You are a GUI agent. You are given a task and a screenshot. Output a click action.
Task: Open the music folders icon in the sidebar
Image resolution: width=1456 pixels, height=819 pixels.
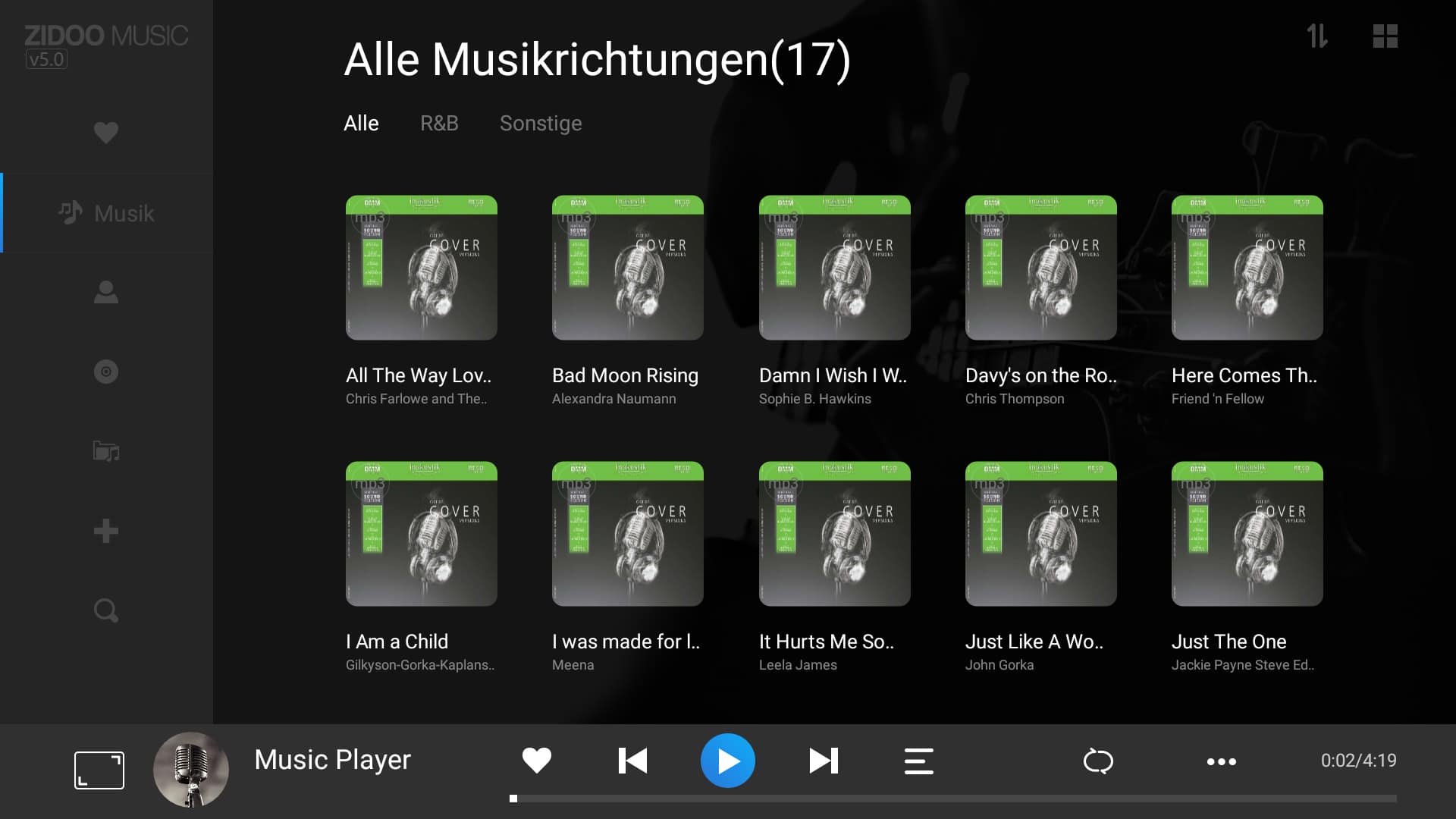106,451
